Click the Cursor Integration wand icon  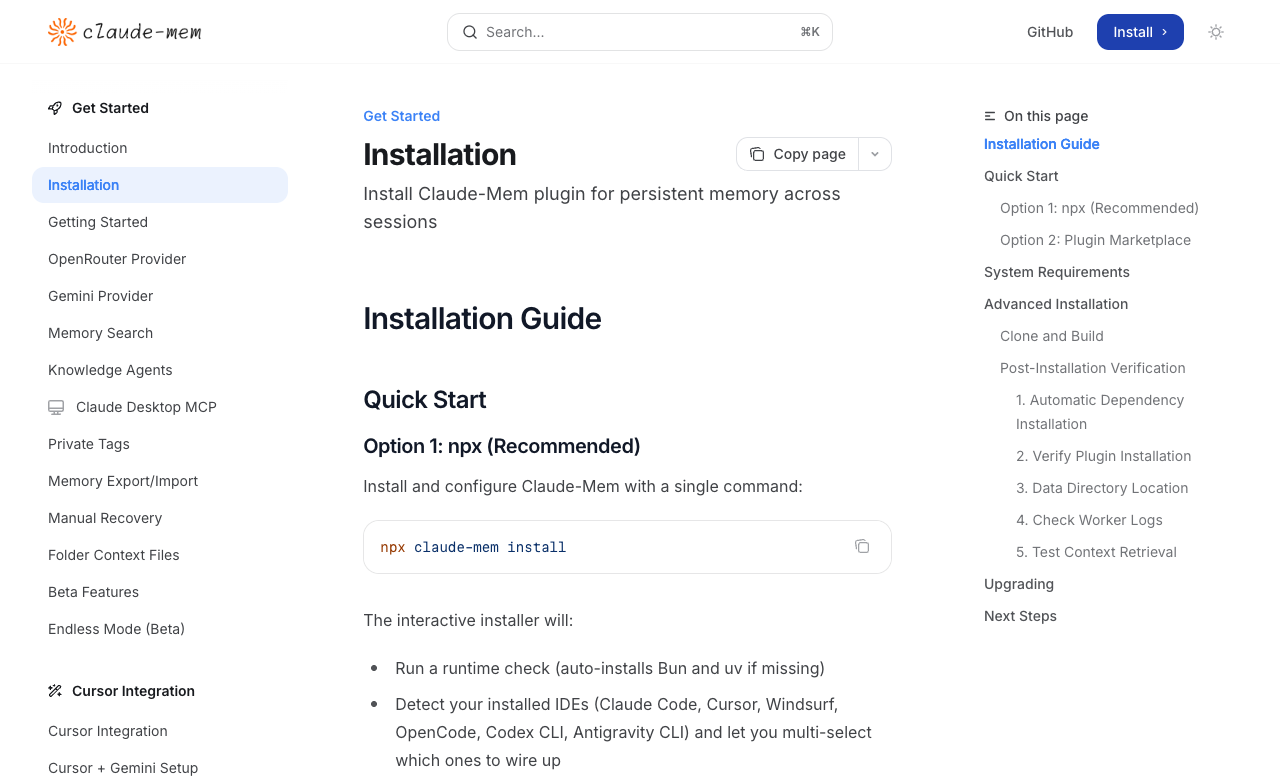[55, 691]
